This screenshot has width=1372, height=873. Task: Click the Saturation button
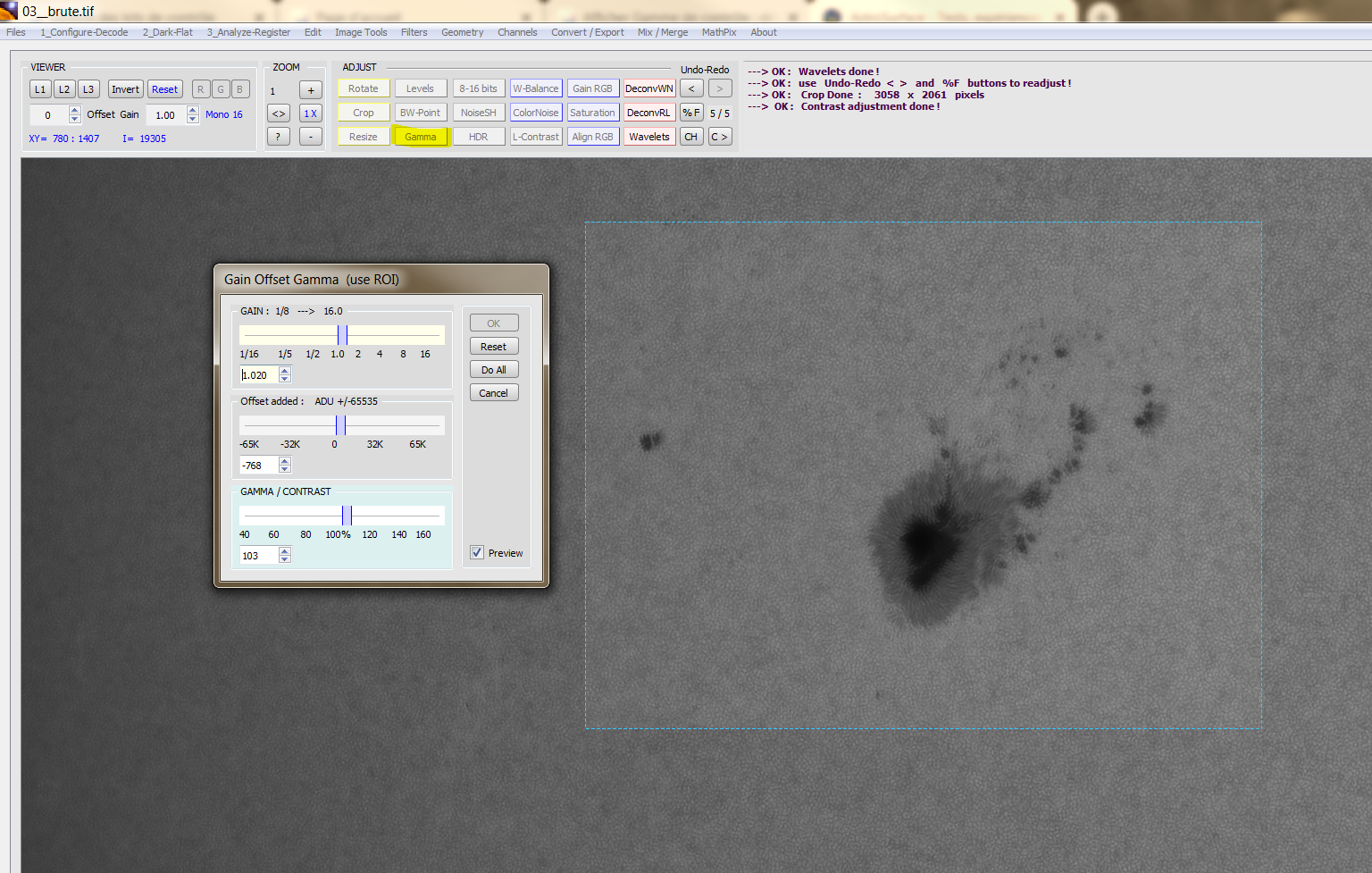tap(593, 113)
